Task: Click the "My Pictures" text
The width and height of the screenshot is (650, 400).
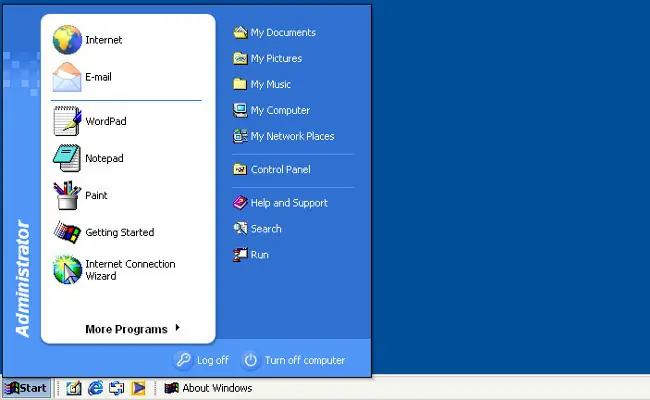Action: [276, 58]
